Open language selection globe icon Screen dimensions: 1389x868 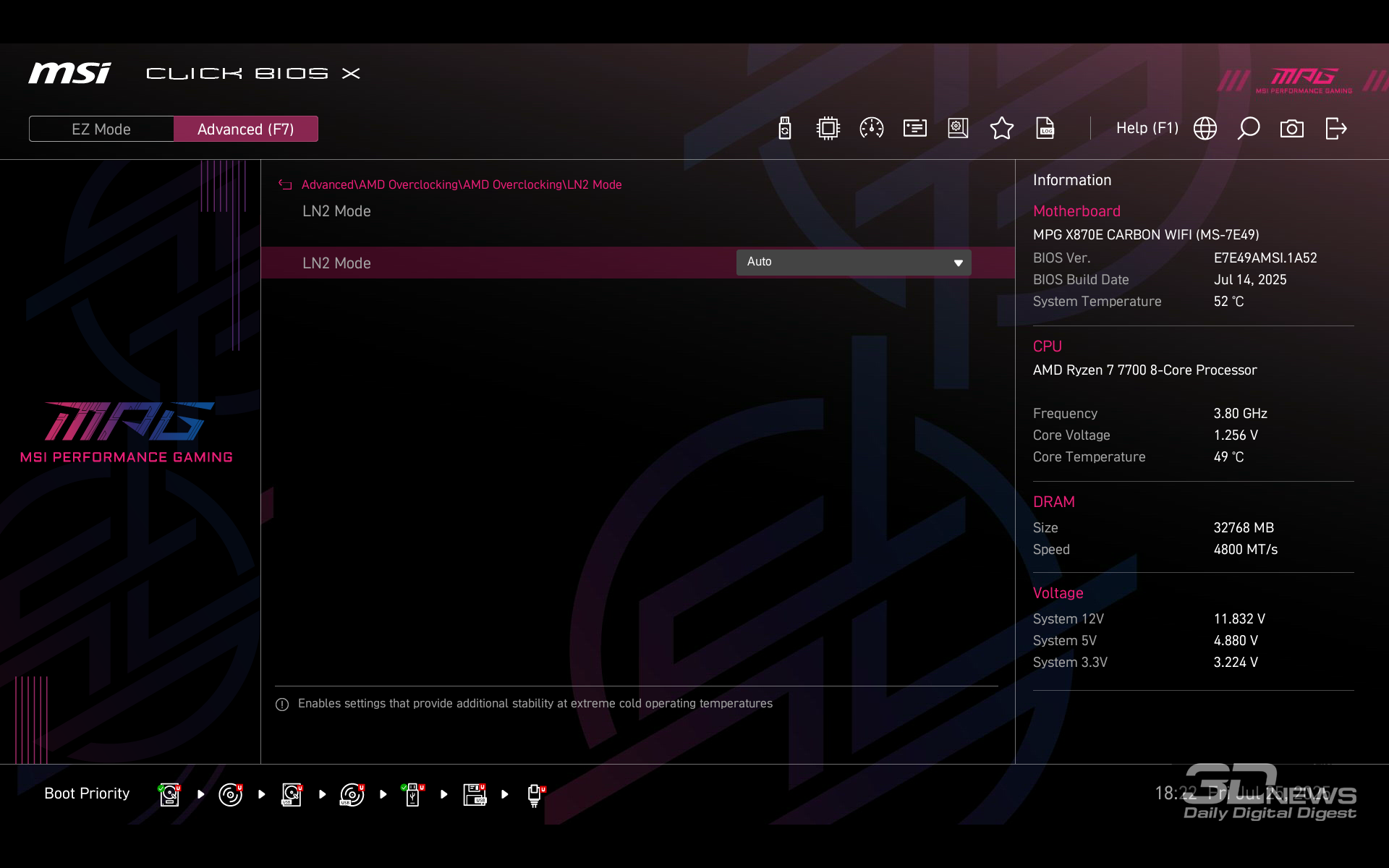coord(1205,129)
